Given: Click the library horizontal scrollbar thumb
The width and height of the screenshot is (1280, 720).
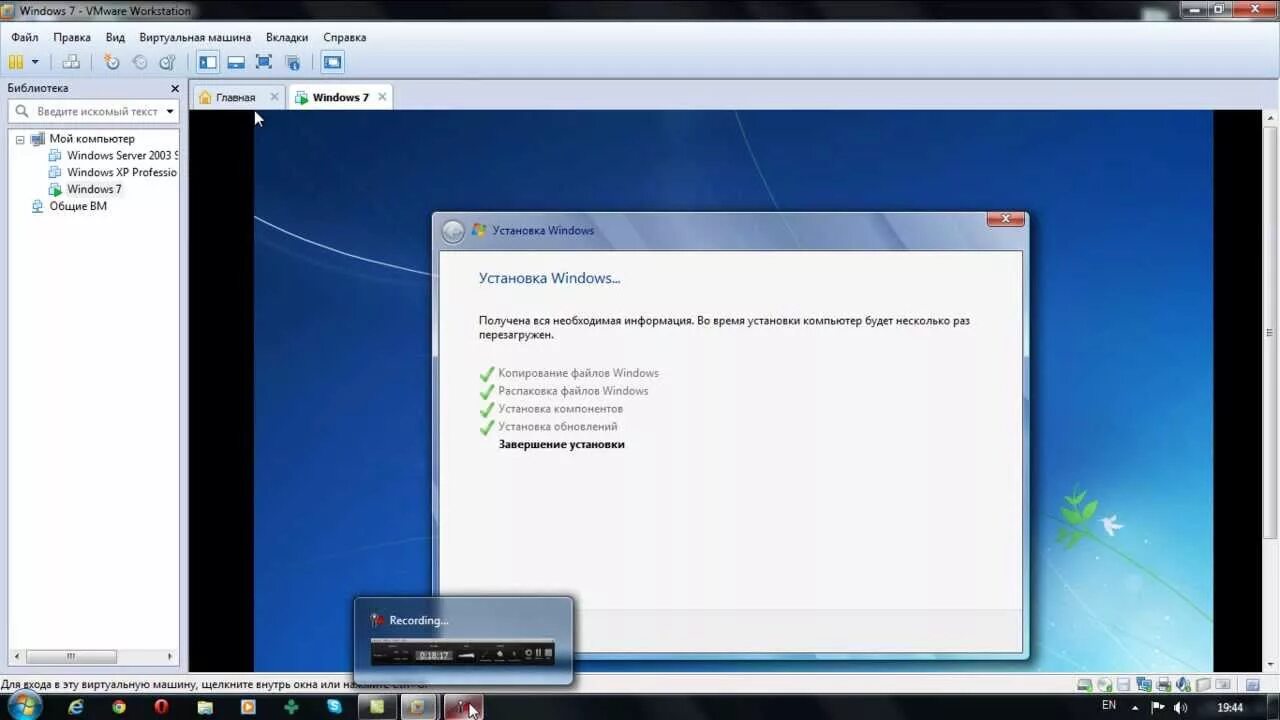Looking at the screenshot, I should point(71,657).
